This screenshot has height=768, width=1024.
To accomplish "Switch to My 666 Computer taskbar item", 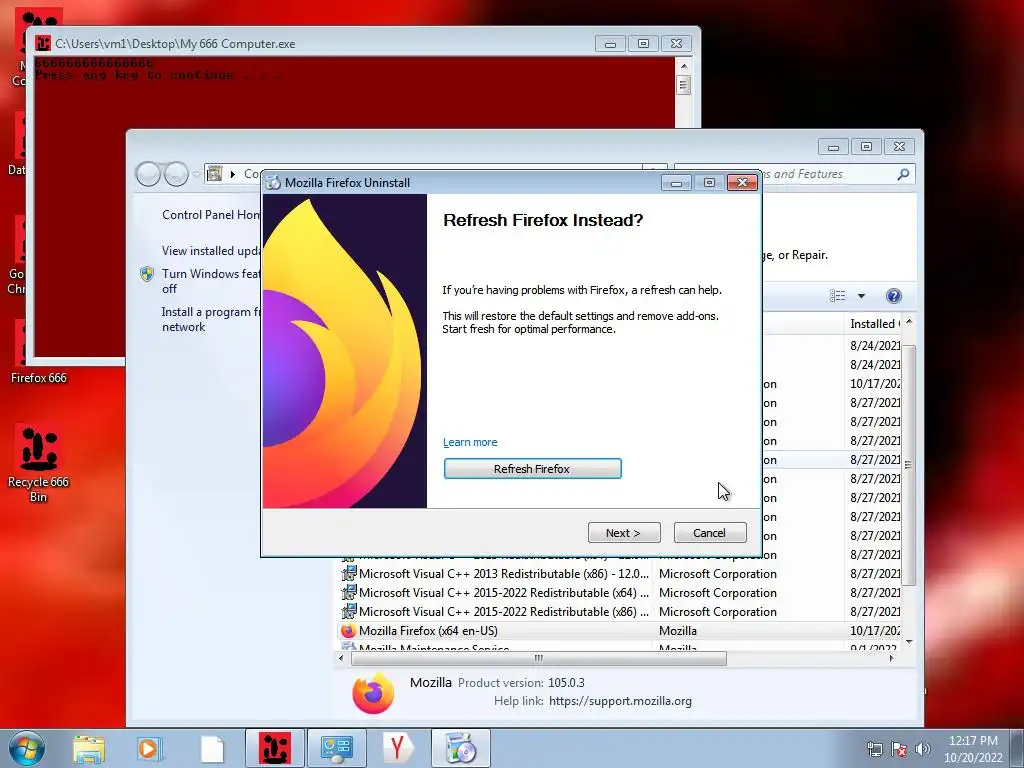I will (274, 748).
